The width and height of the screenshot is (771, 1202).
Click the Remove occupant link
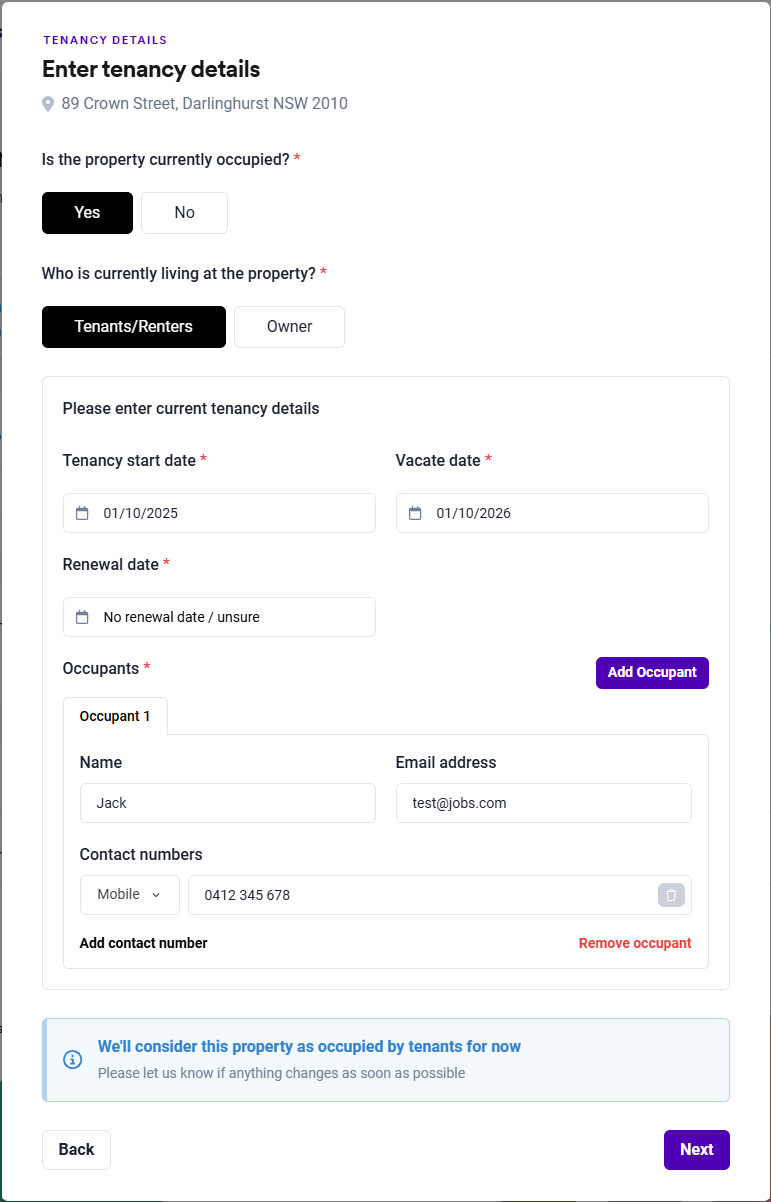point(635,943)
